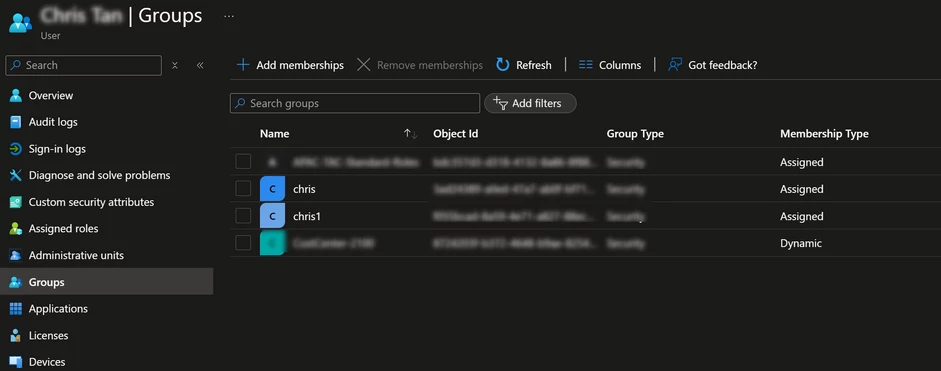
Task: Tick the checkbox for the chris1 group
Action: [243, 216]
